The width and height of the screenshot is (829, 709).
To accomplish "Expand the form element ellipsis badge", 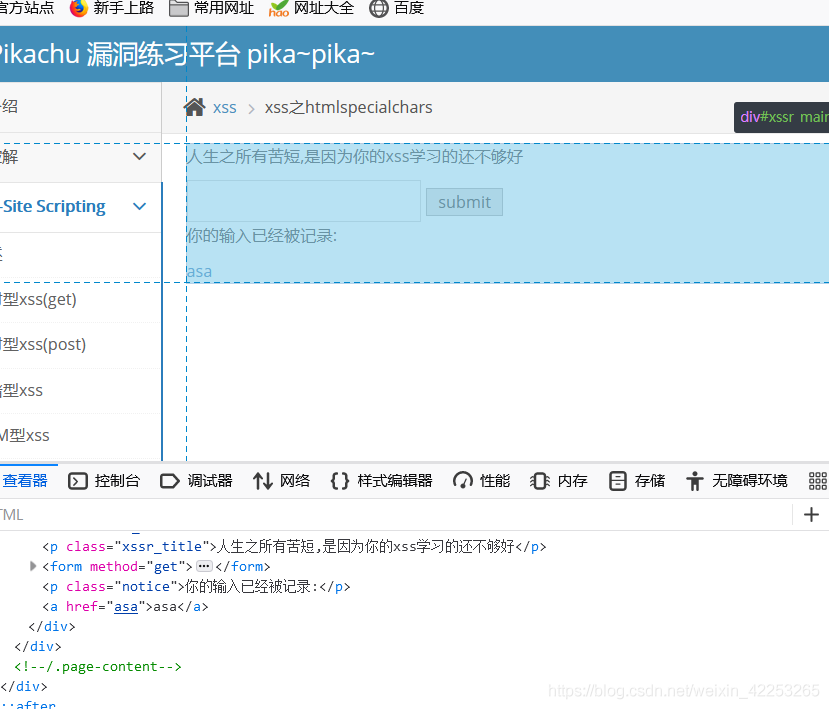I will (x=204, y=566).
